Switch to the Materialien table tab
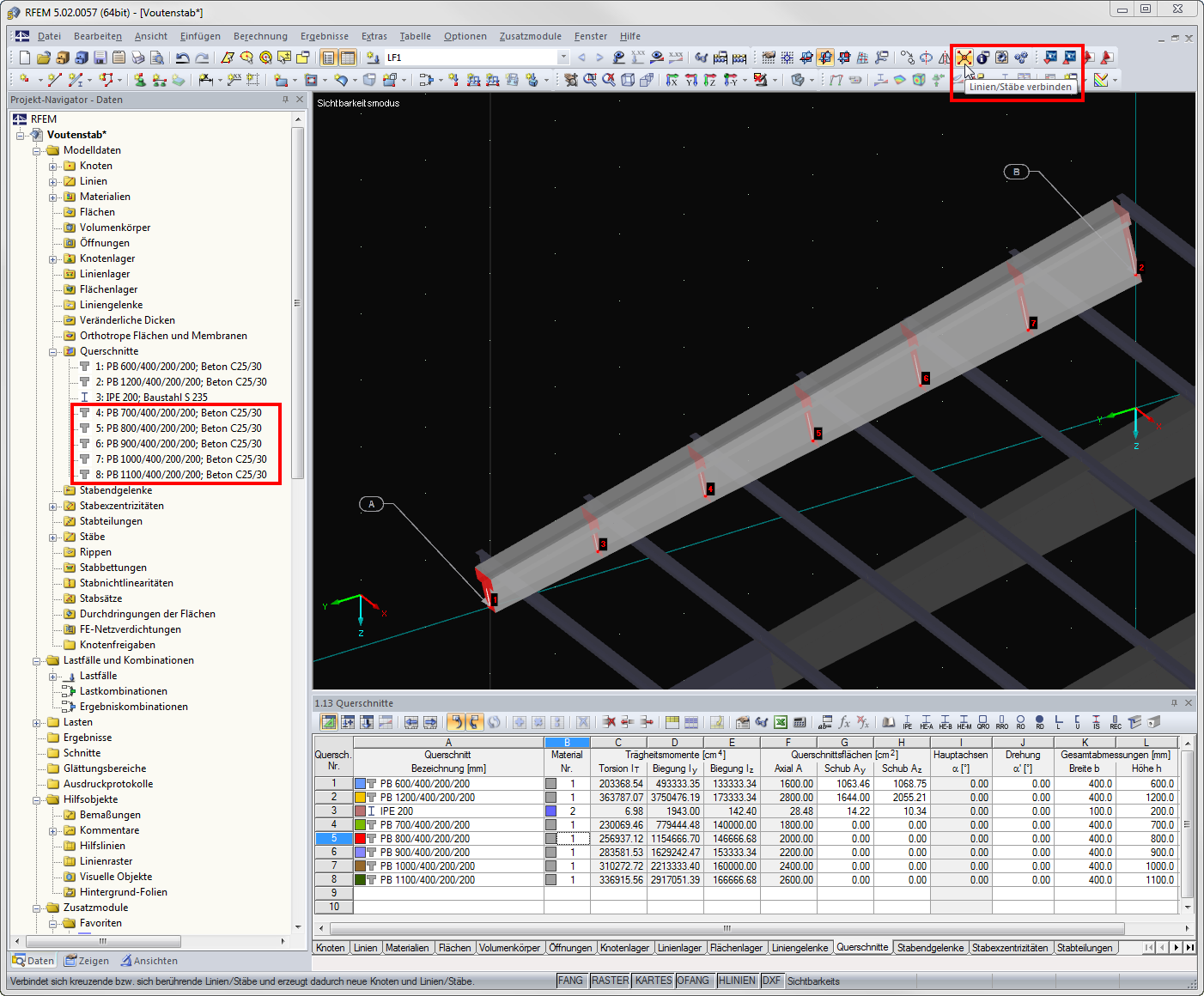Image resolution: width=1204 pixels, height=996 pixels. tap(407, 948)
